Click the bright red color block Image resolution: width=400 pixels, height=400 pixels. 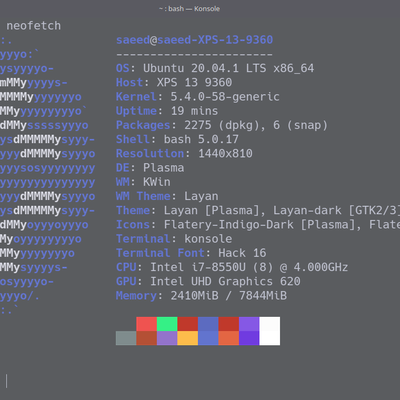[x=147, y=324]
